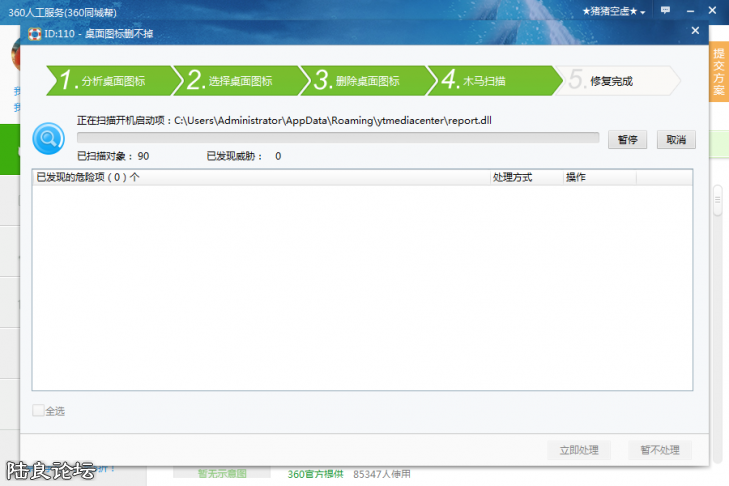Click the scan progress bar

tap(338, 138)
